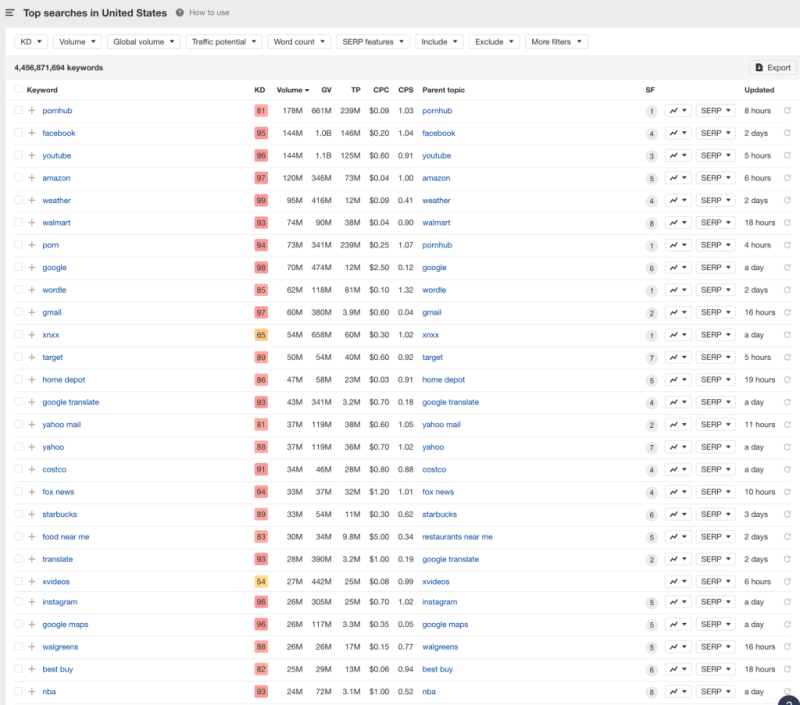800x705 pixels.
Task: Click the Parent topic column header
Action: click(x=443, y=90)
